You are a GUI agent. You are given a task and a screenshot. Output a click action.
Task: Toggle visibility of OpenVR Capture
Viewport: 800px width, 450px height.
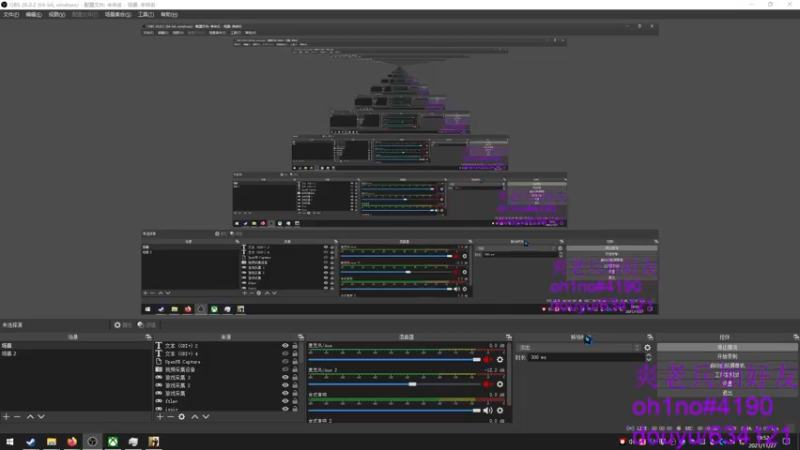285,362
